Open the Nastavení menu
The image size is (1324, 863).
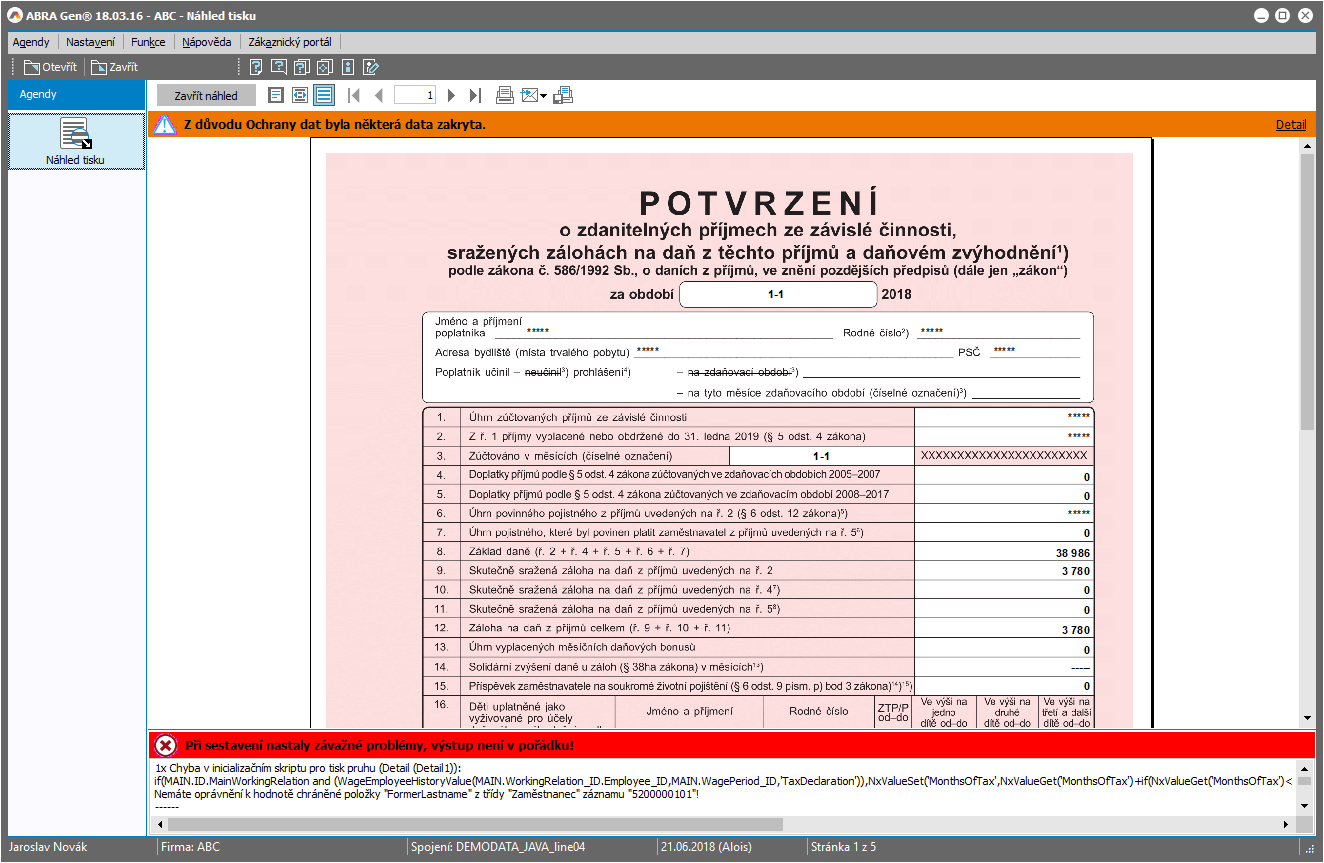[x=90, y=42]
